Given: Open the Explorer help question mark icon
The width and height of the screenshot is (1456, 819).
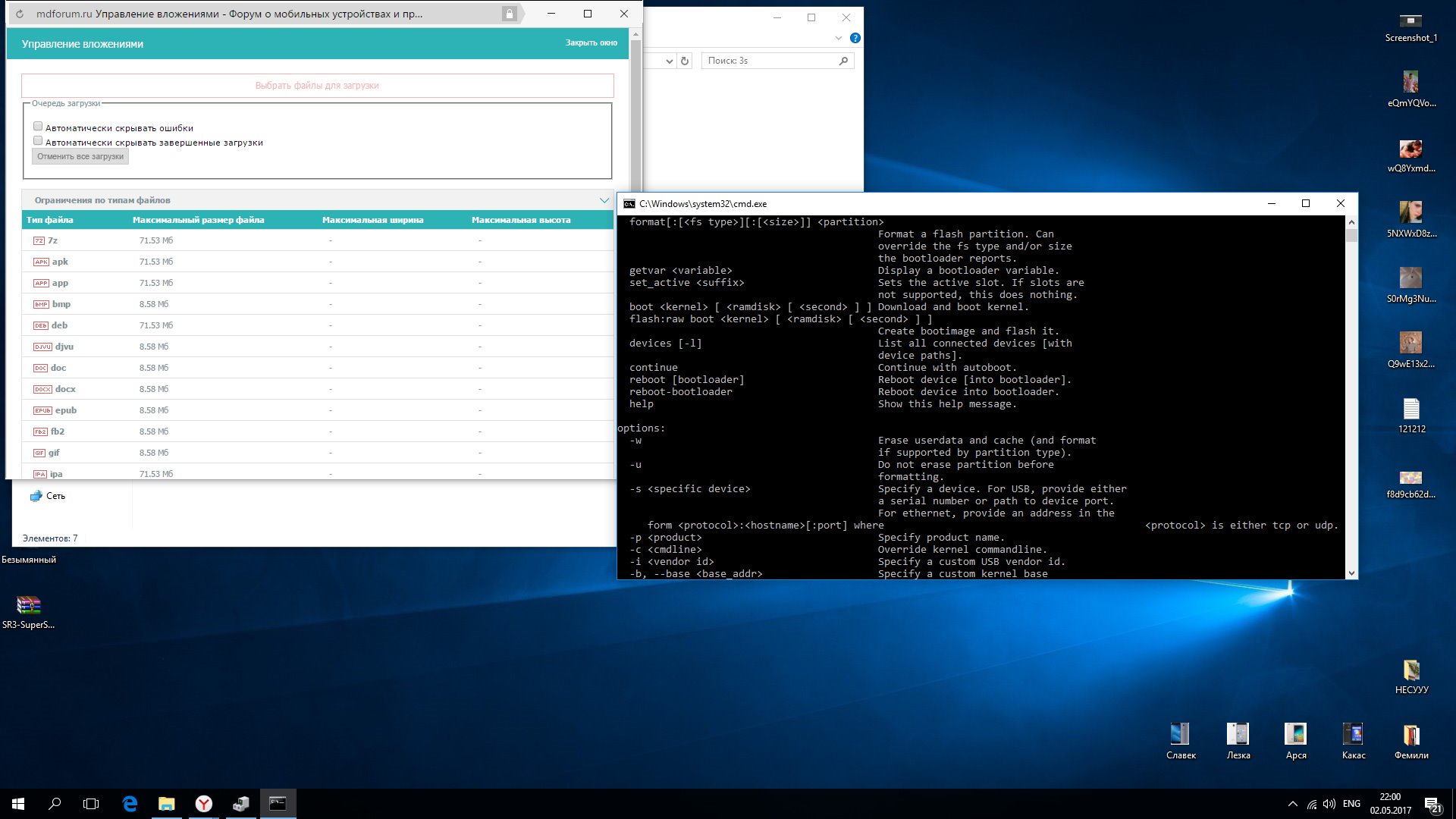Looking at the screenshot, I should [x=855, y=38].
